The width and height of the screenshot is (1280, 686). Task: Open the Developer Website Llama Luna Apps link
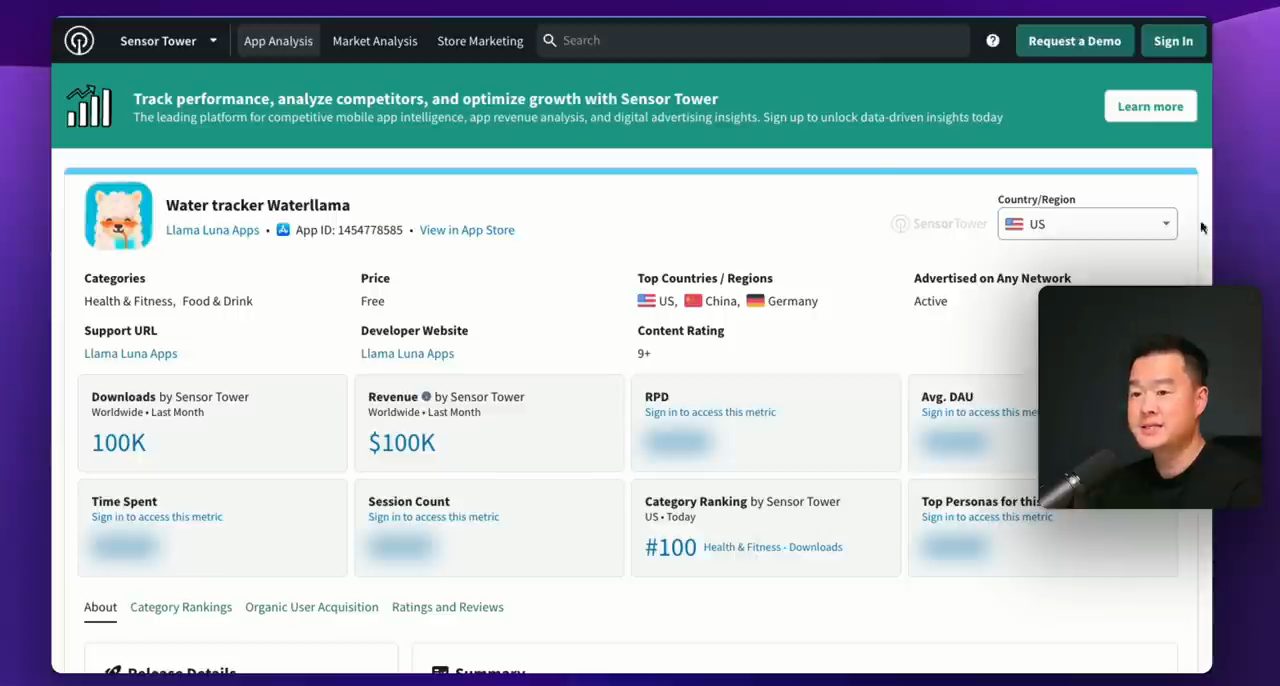coord(407,353)
